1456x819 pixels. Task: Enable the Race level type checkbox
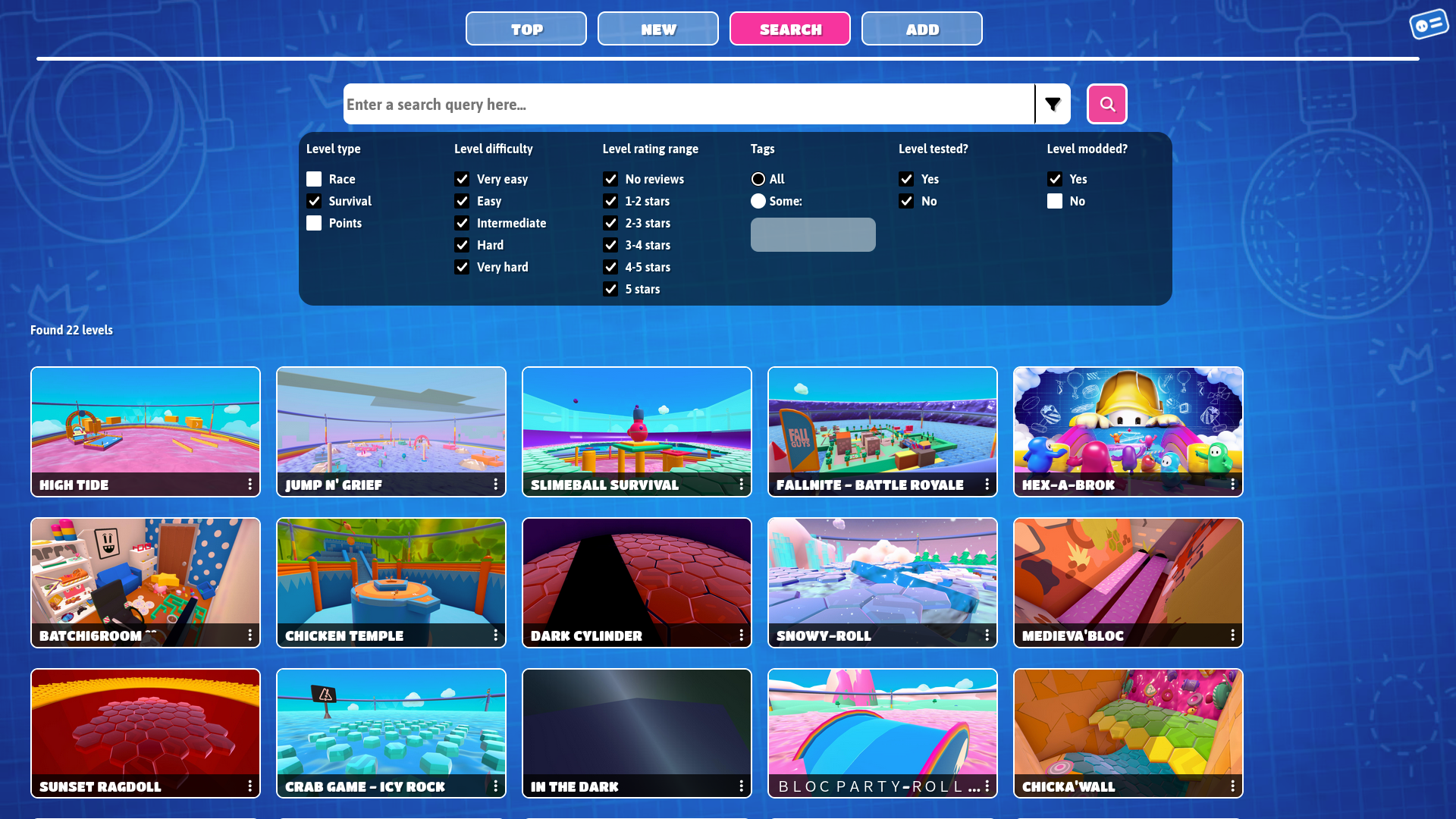tap(314, 179)
